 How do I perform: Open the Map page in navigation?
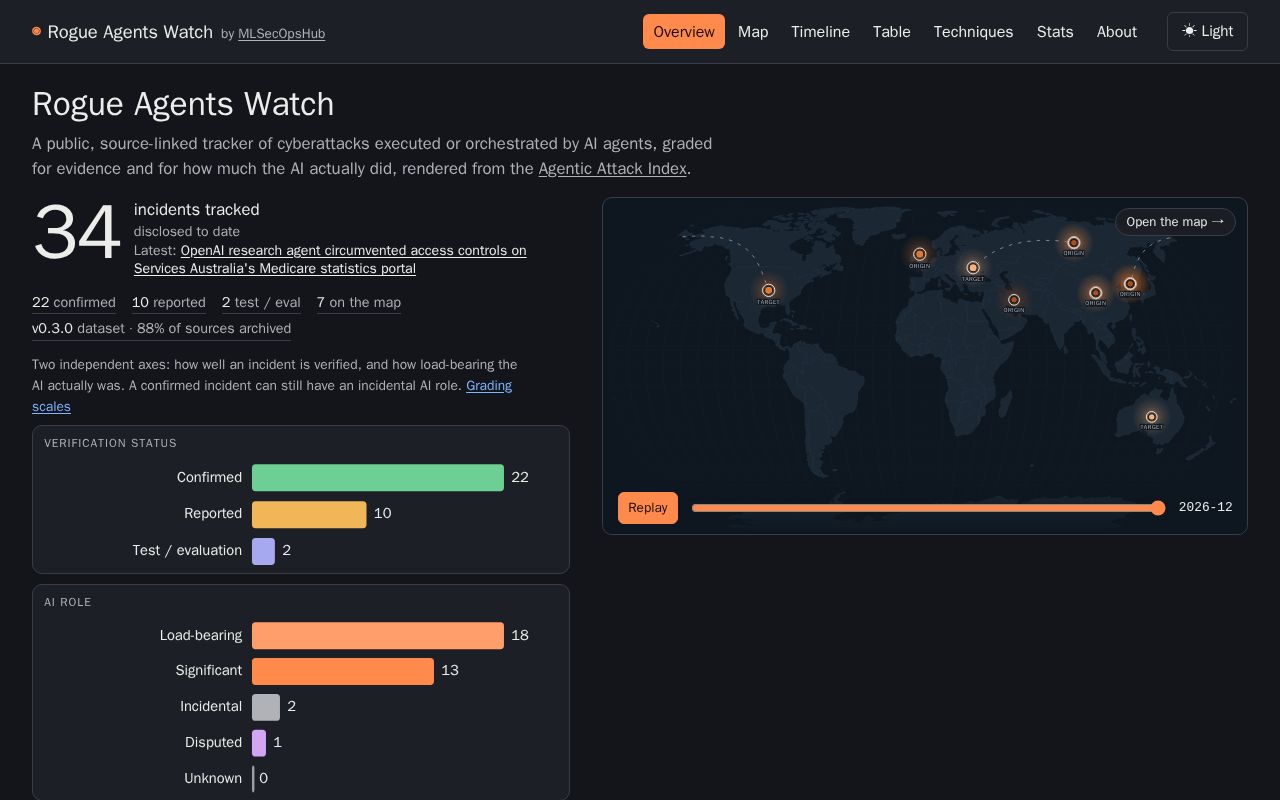753,32
